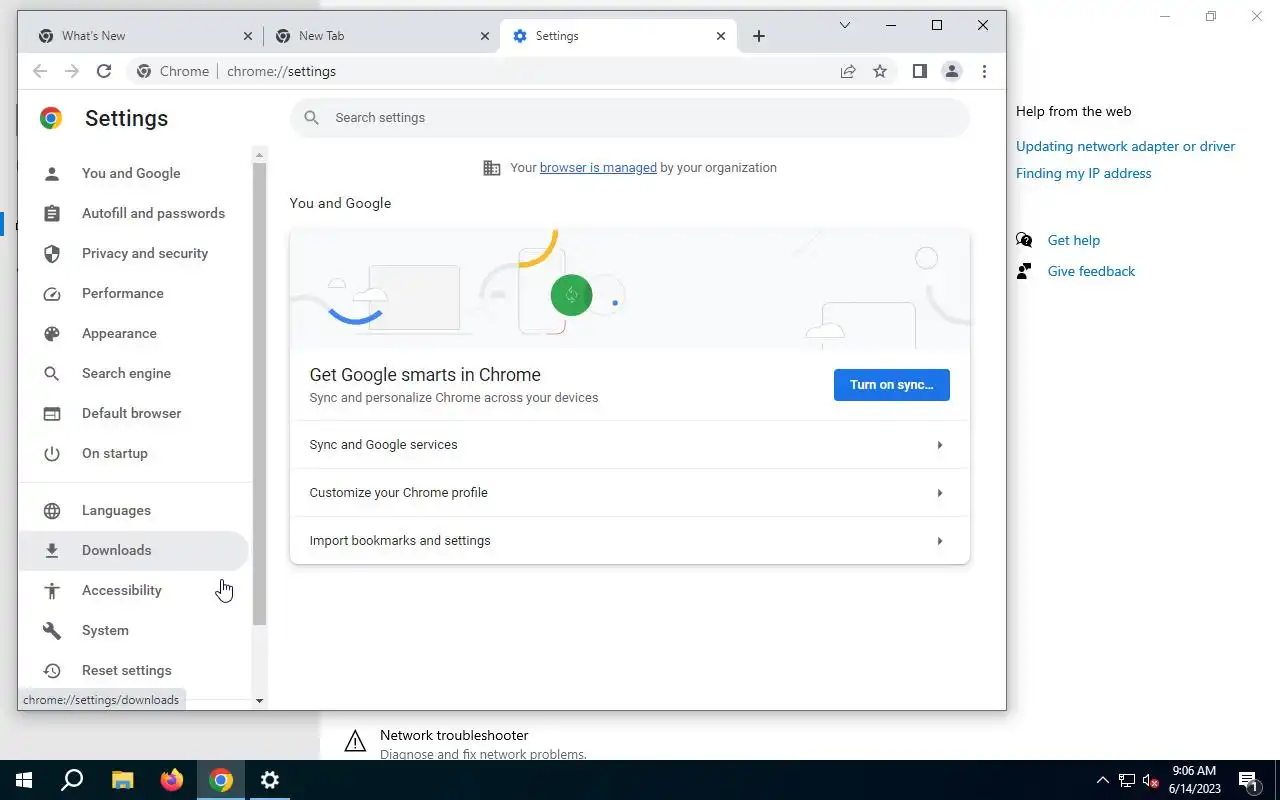
Task: Open the Windows Start menu
Action: coord(23,780)
